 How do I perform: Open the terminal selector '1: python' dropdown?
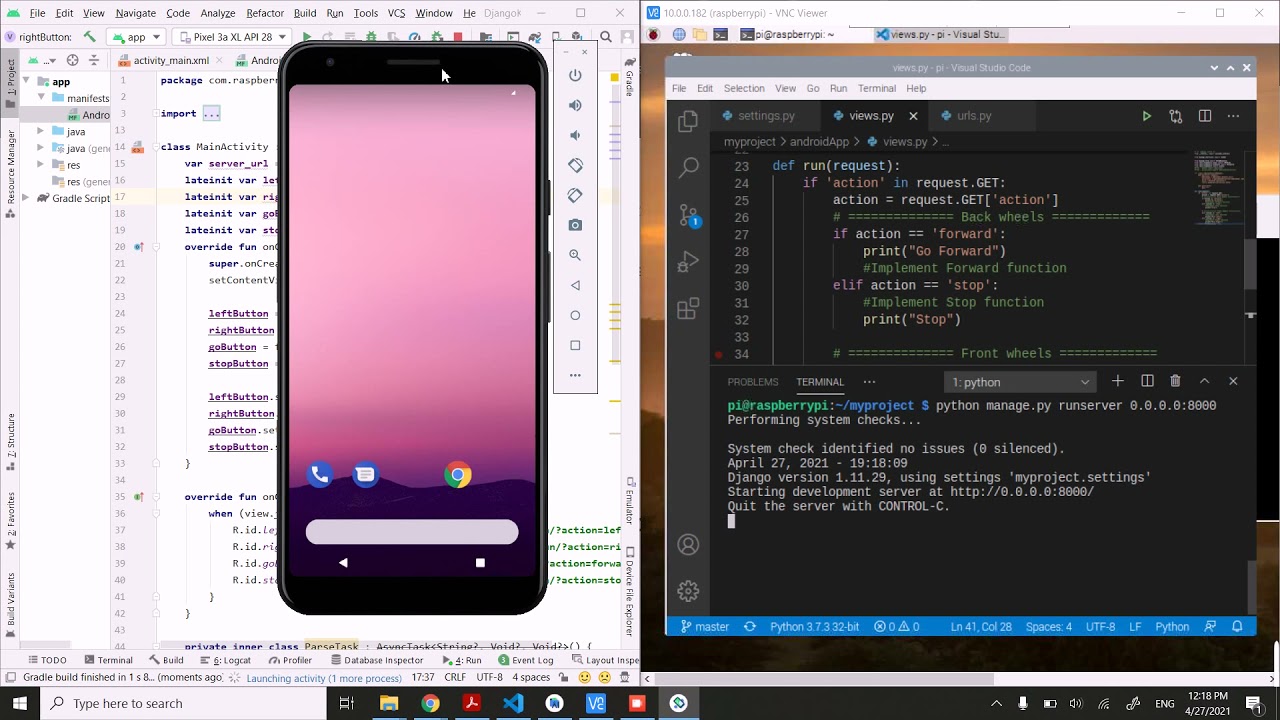[x=1020, y=382]
